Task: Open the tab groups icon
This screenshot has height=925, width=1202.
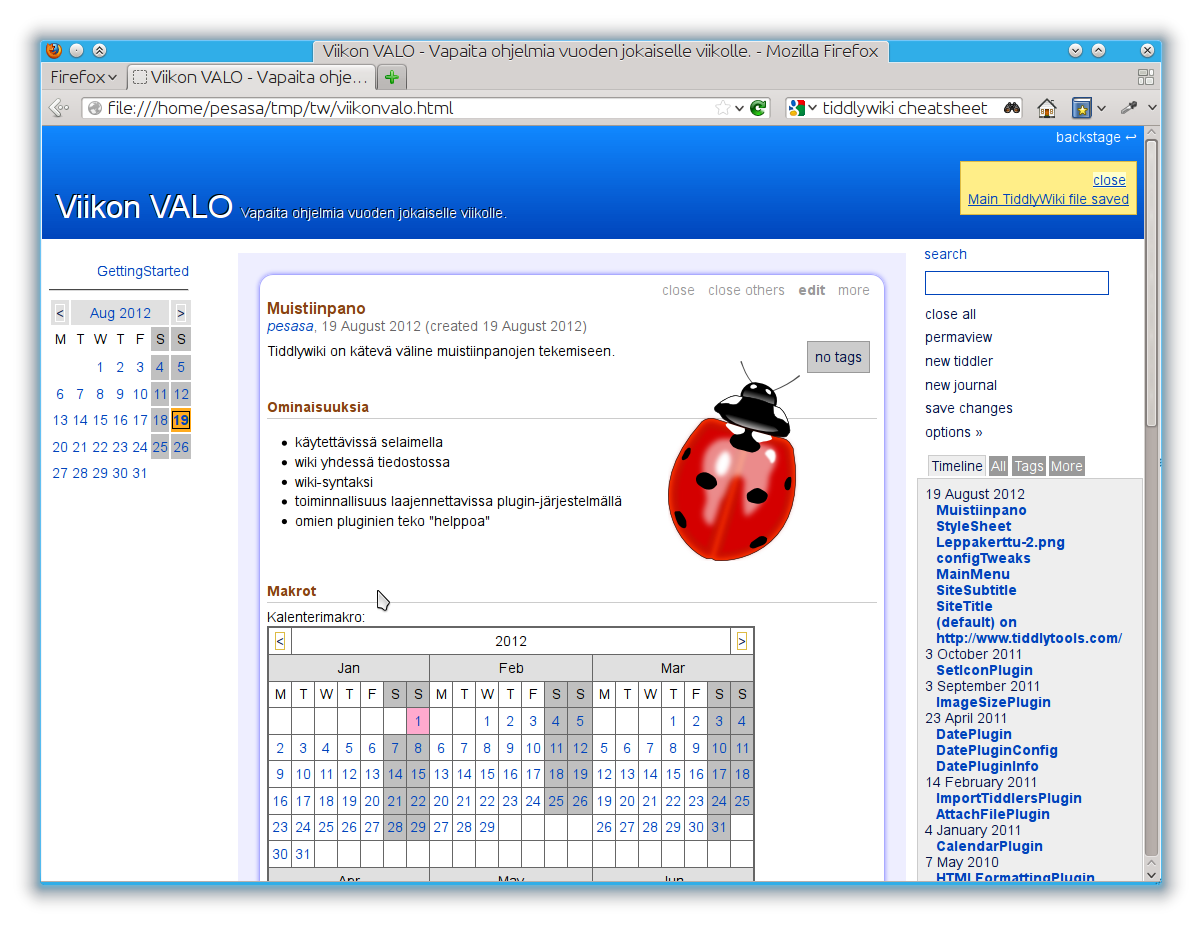Action: tap(1146, 77)
